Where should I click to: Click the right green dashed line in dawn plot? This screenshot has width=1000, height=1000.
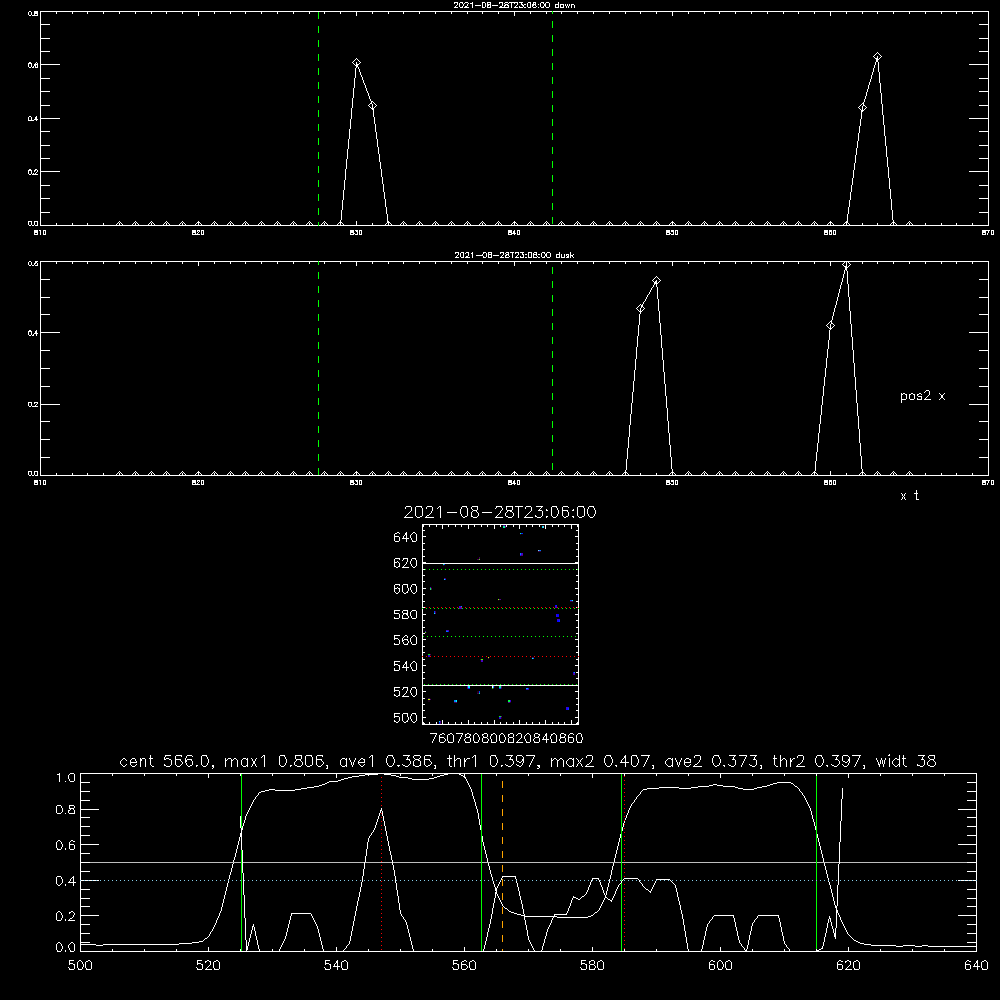pyautogui.click(x=552, y=119)
